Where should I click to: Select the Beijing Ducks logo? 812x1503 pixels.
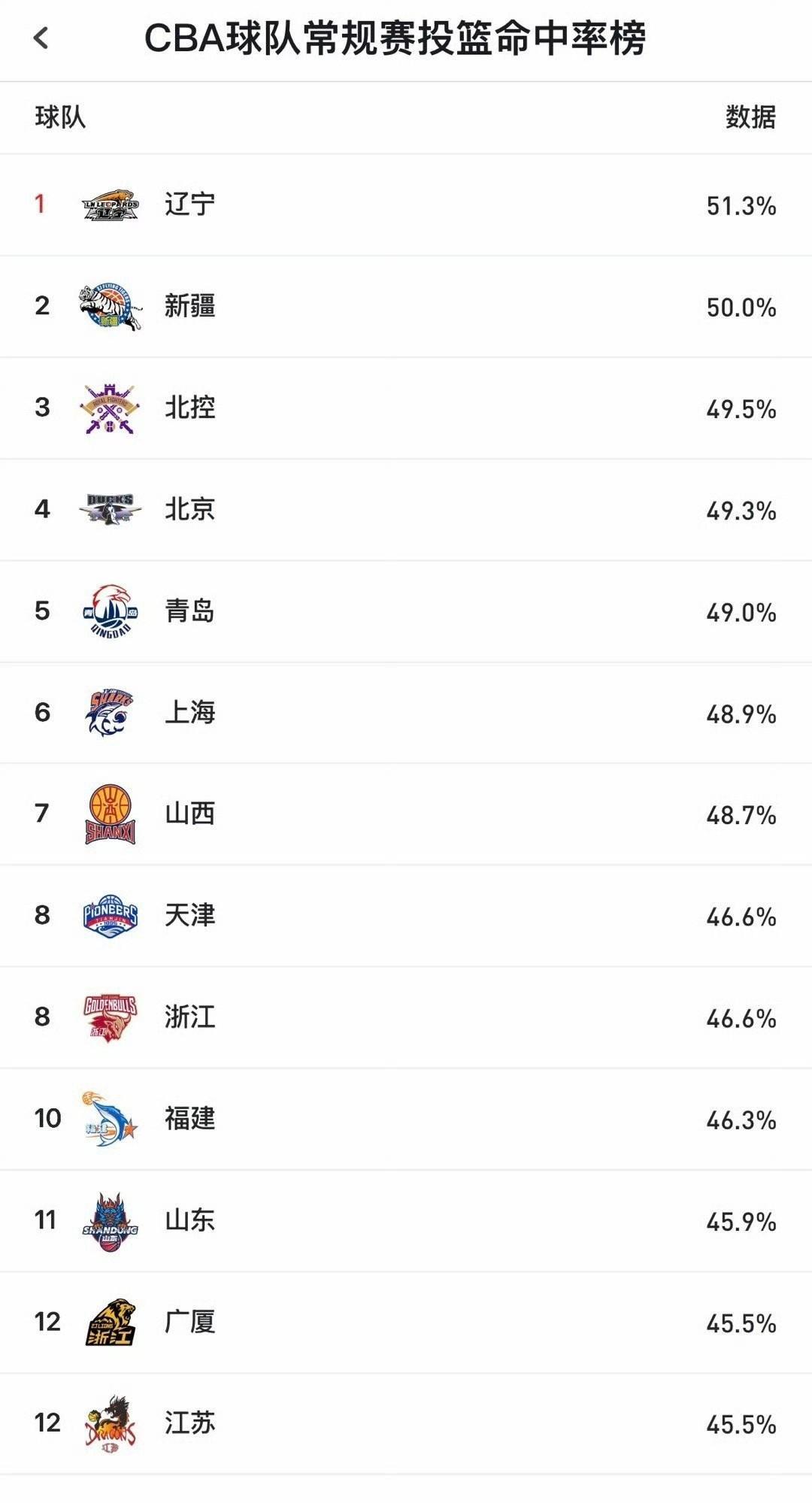pyautogui.click(x=111, y=510)
